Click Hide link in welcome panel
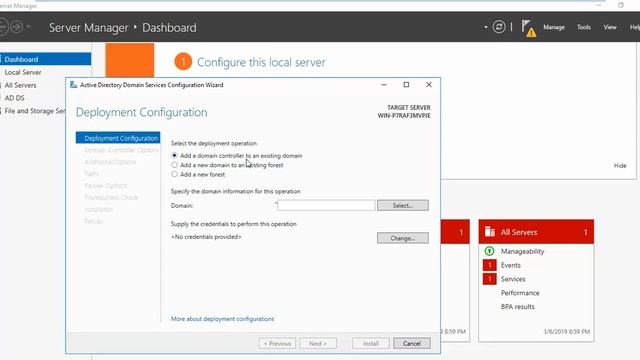Viewport: 640px width, 360px height. pyautogui.click(x=620, y=165)
